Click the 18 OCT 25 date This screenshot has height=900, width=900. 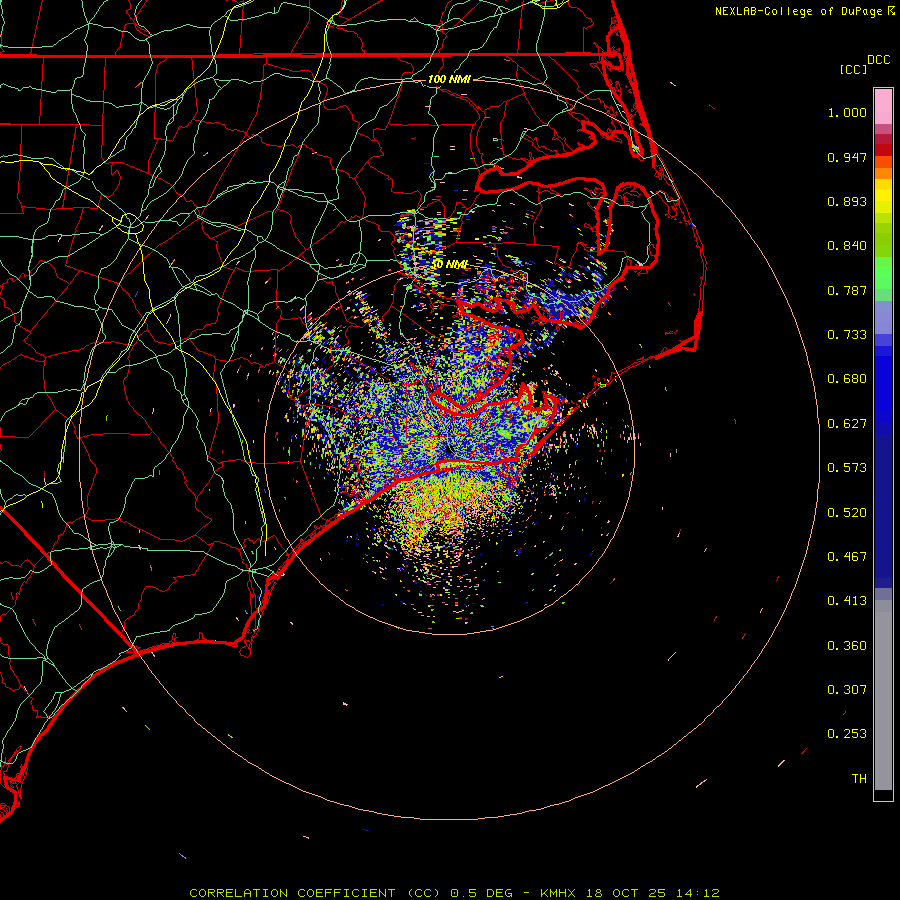(626, 893)
